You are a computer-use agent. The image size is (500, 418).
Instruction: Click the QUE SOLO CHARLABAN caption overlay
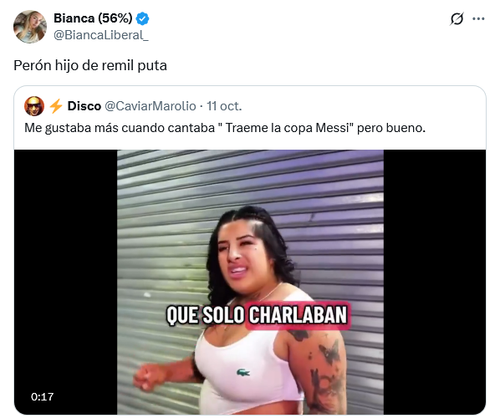(x=257, y=315)
